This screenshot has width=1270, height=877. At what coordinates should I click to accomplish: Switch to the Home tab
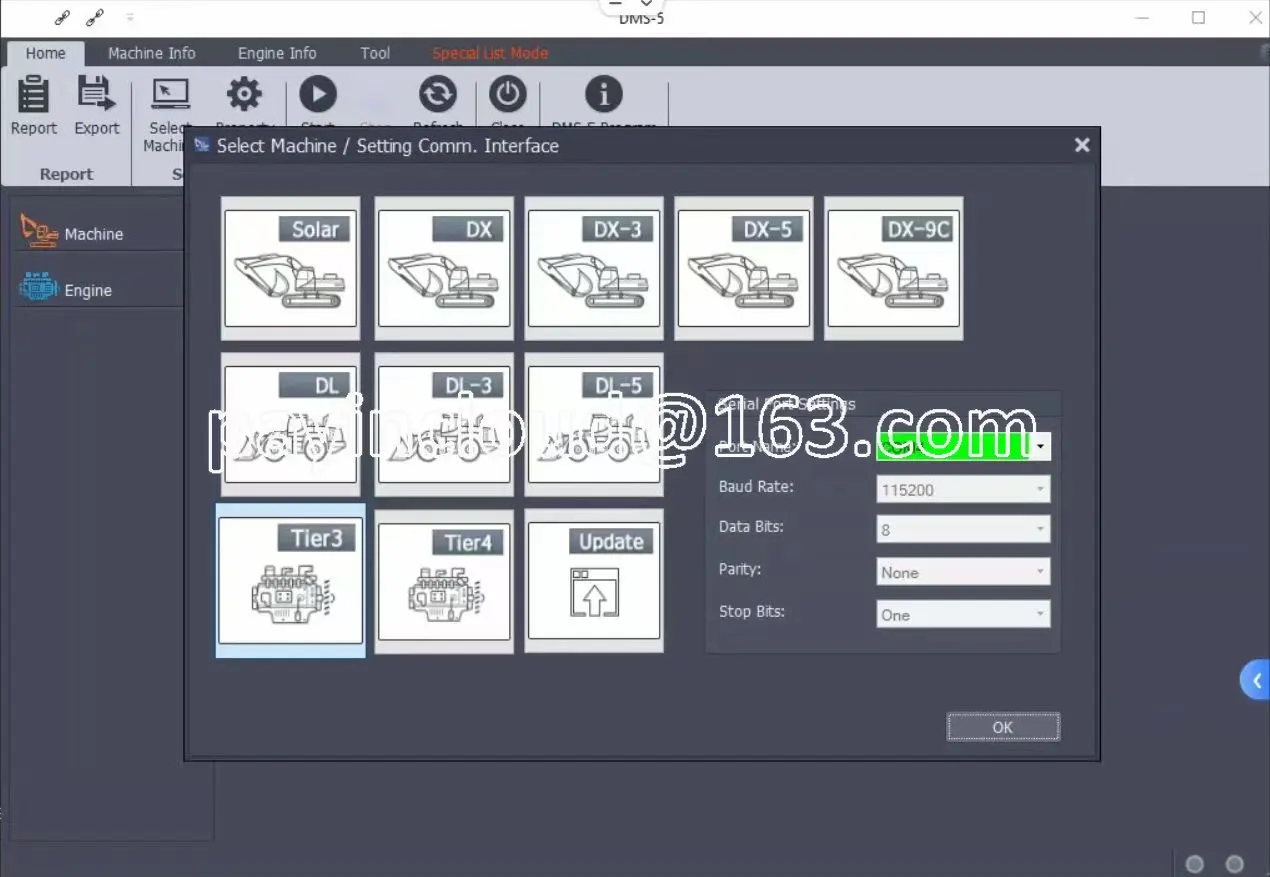[x=46, y=53]
